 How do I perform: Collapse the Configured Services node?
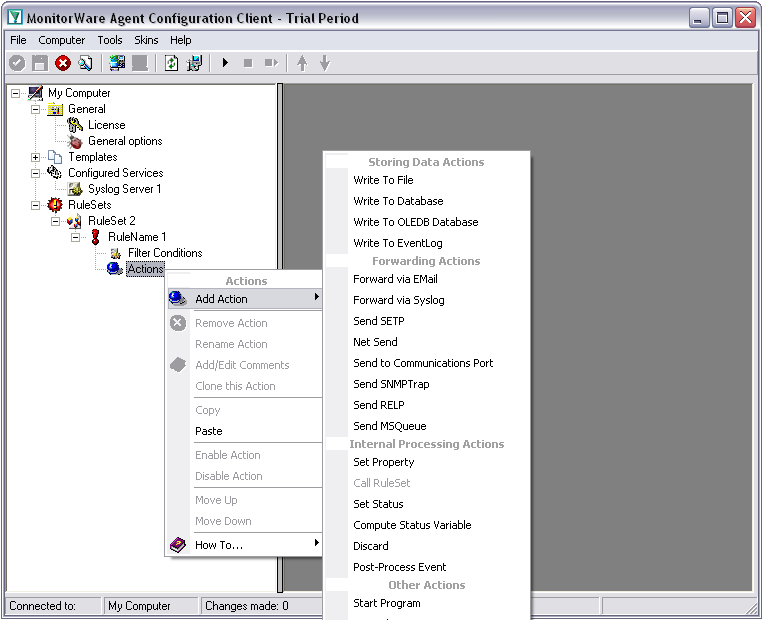36,173
